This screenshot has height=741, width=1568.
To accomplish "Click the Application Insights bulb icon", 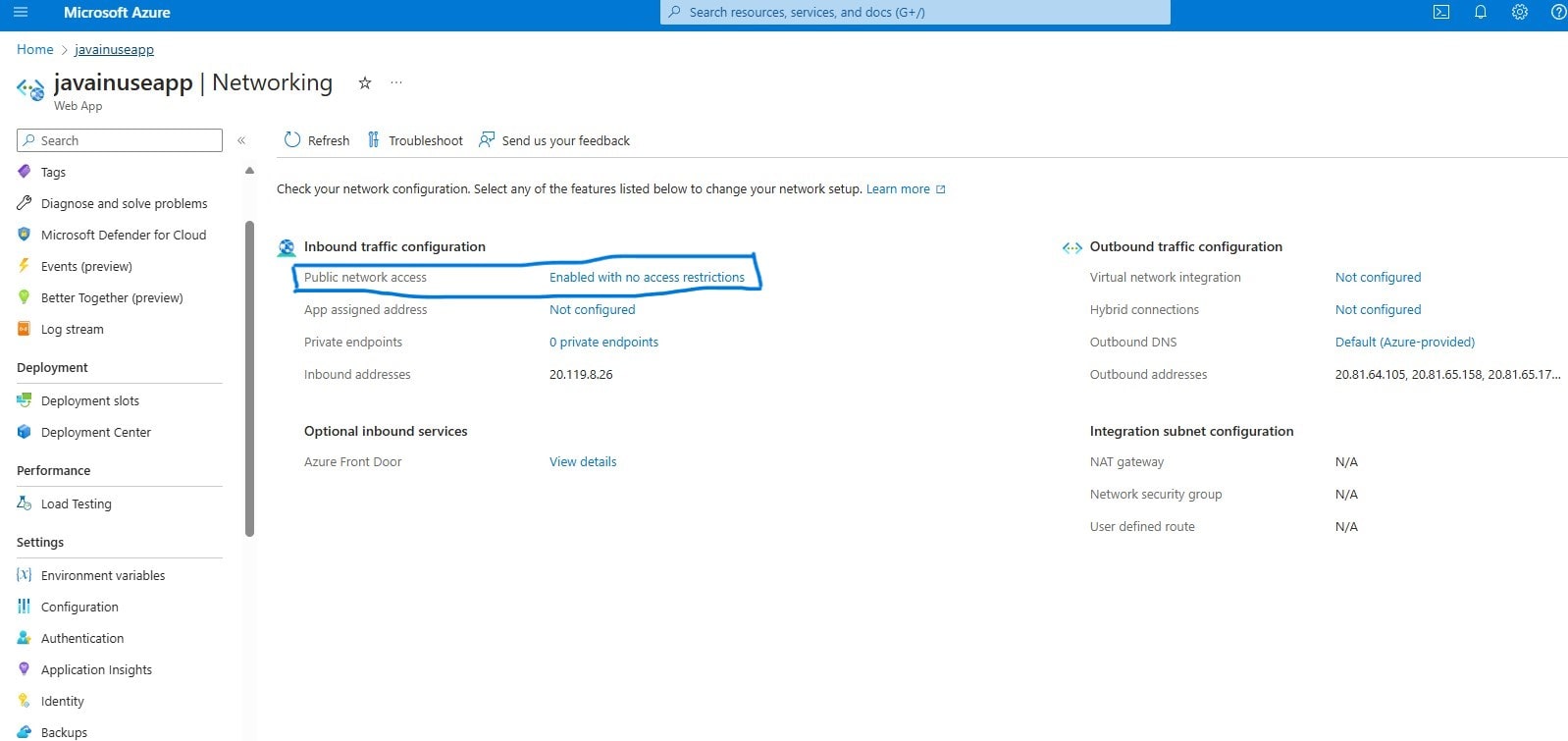I will 25,669.
